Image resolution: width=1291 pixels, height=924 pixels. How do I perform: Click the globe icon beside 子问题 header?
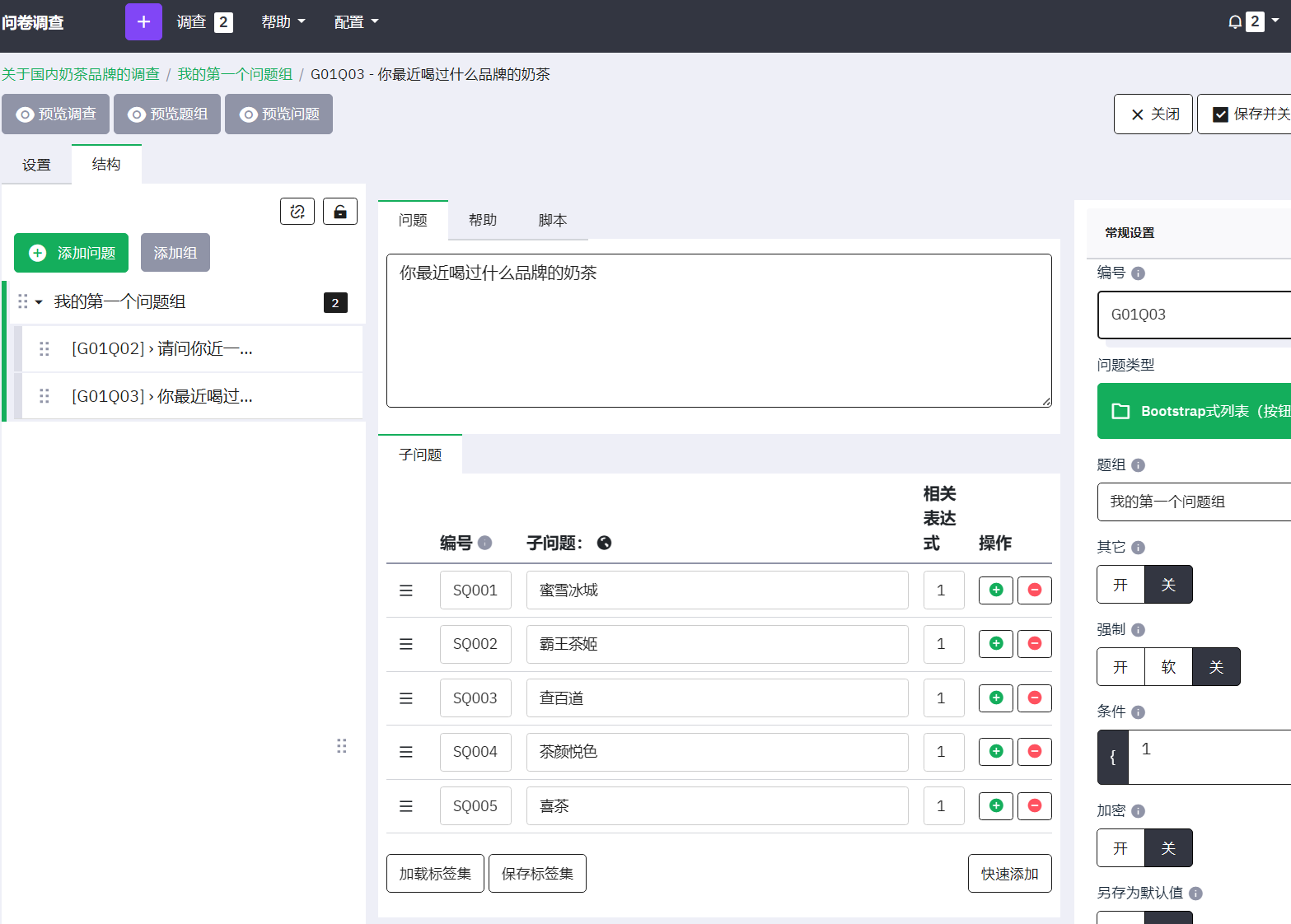coord(604,543)
